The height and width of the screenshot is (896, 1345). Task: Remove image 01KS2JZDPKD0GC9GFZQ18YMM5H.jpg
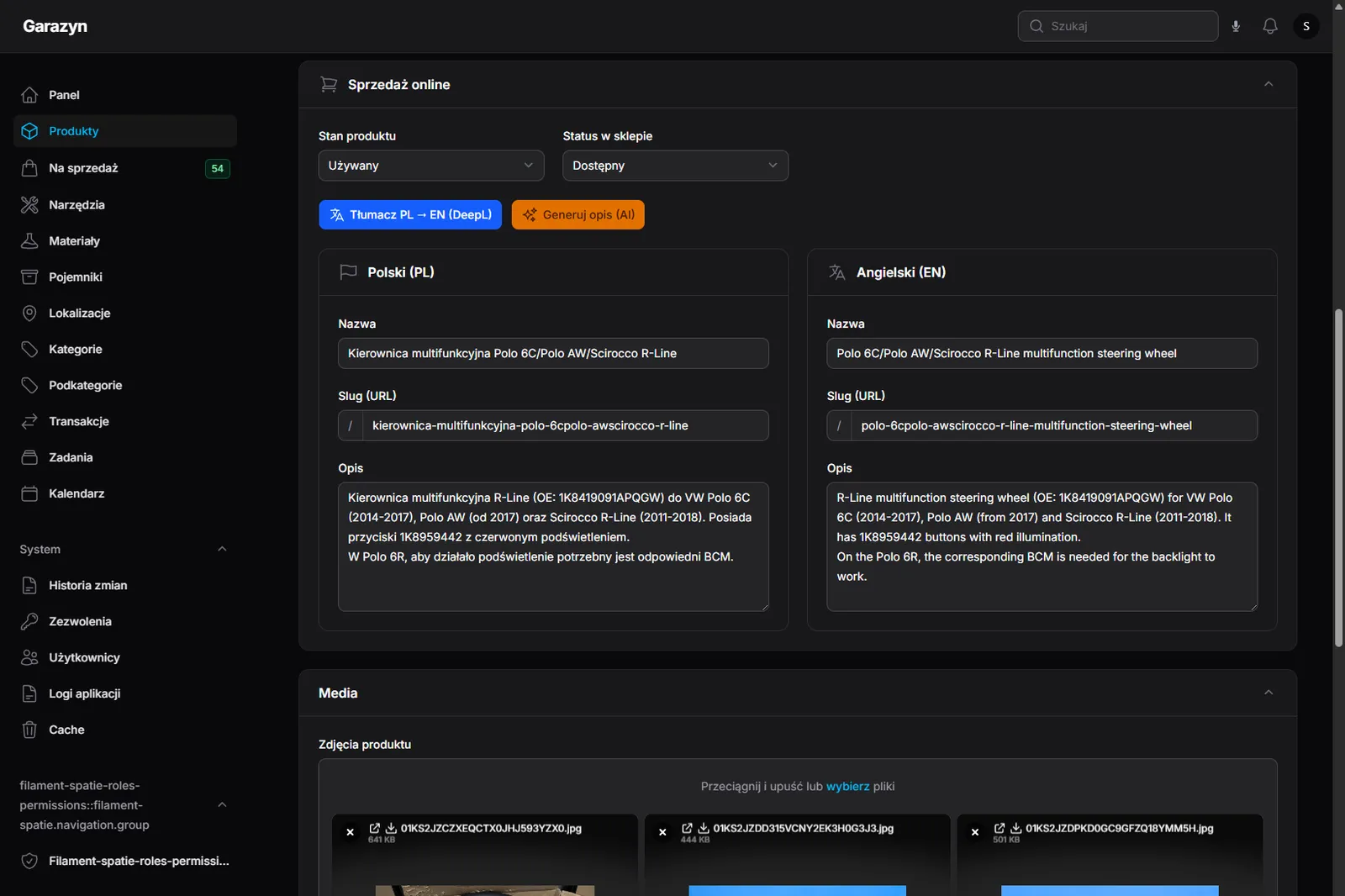point(975,832)
